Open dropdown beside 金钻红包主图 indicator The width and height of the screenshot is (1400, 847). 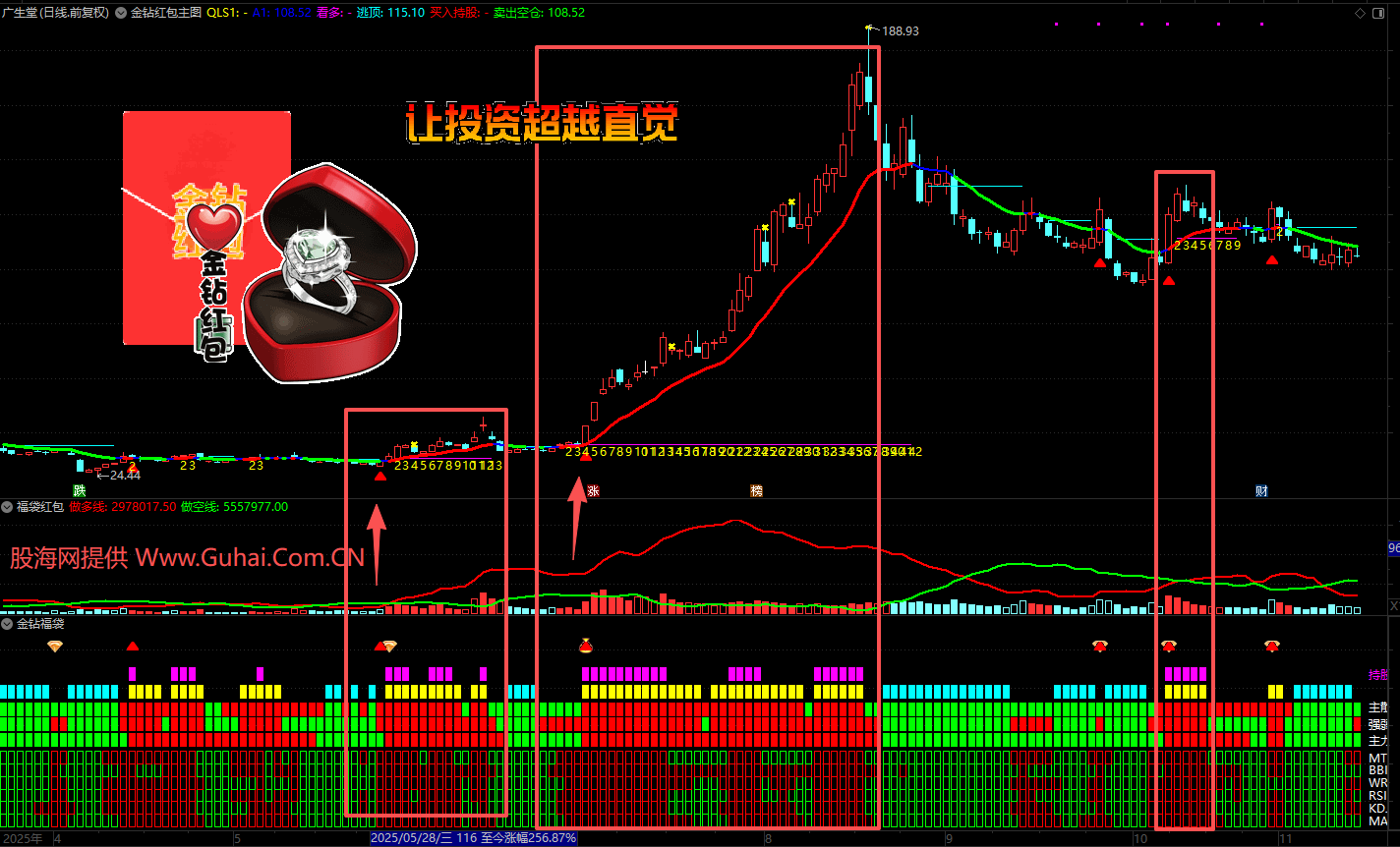click(121, 13)
